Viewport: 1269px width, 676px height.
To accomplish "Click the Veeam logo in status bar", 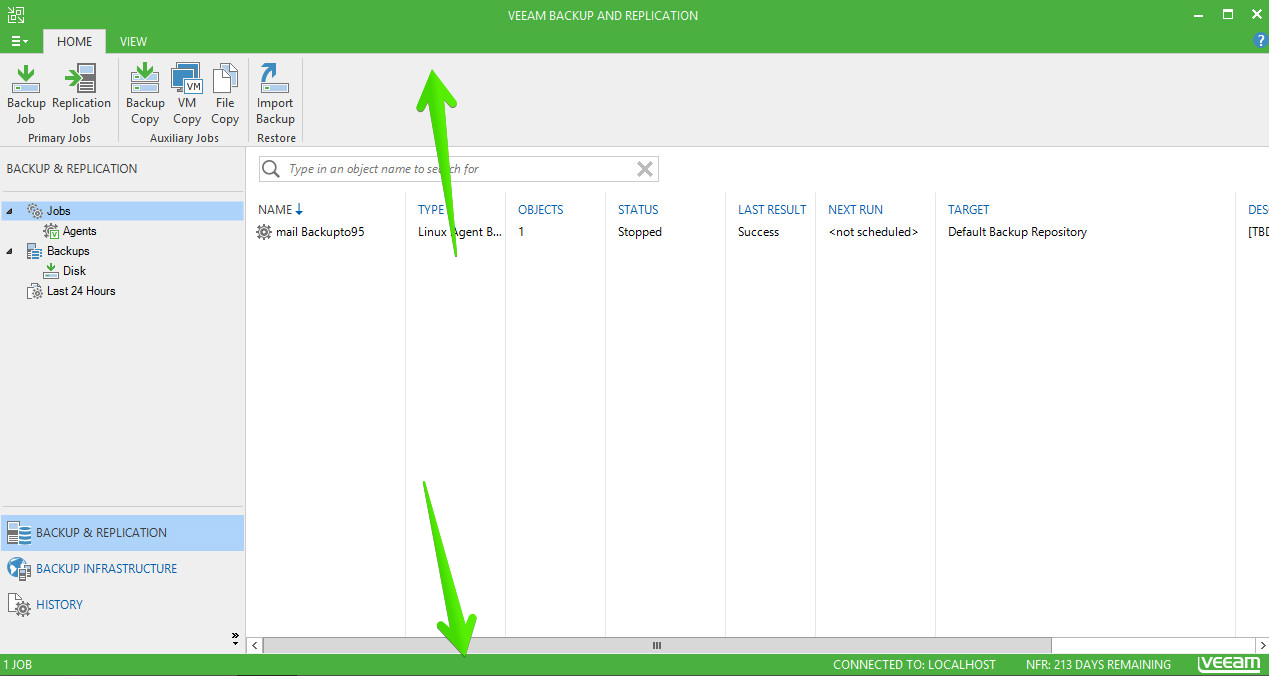I will click(1229, 664).
